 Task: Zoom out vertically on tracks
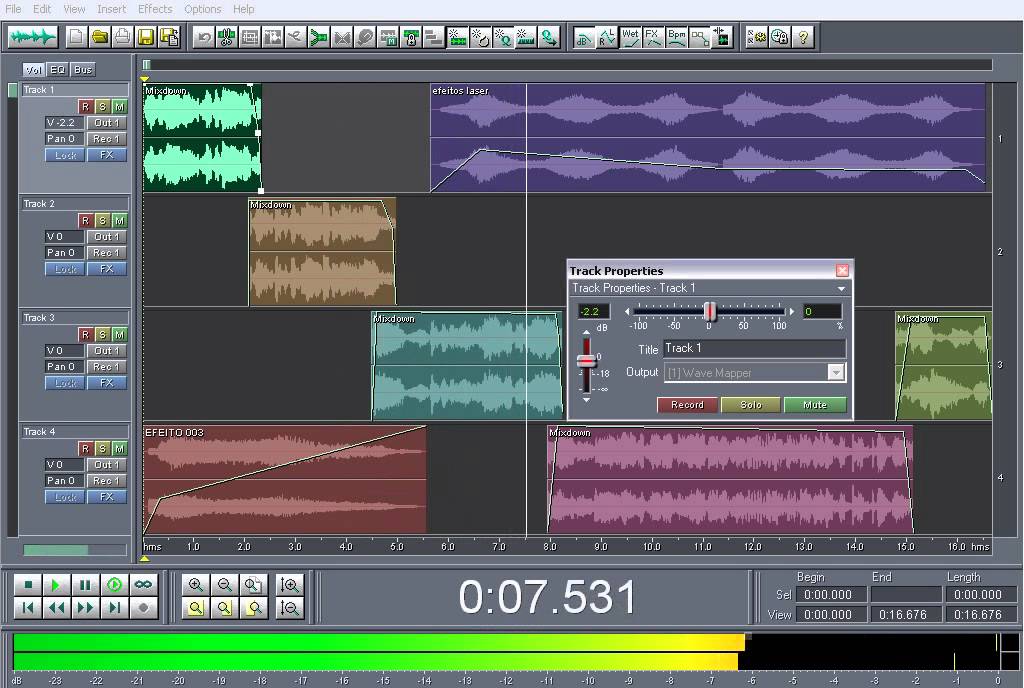click(x=289, y=608)
